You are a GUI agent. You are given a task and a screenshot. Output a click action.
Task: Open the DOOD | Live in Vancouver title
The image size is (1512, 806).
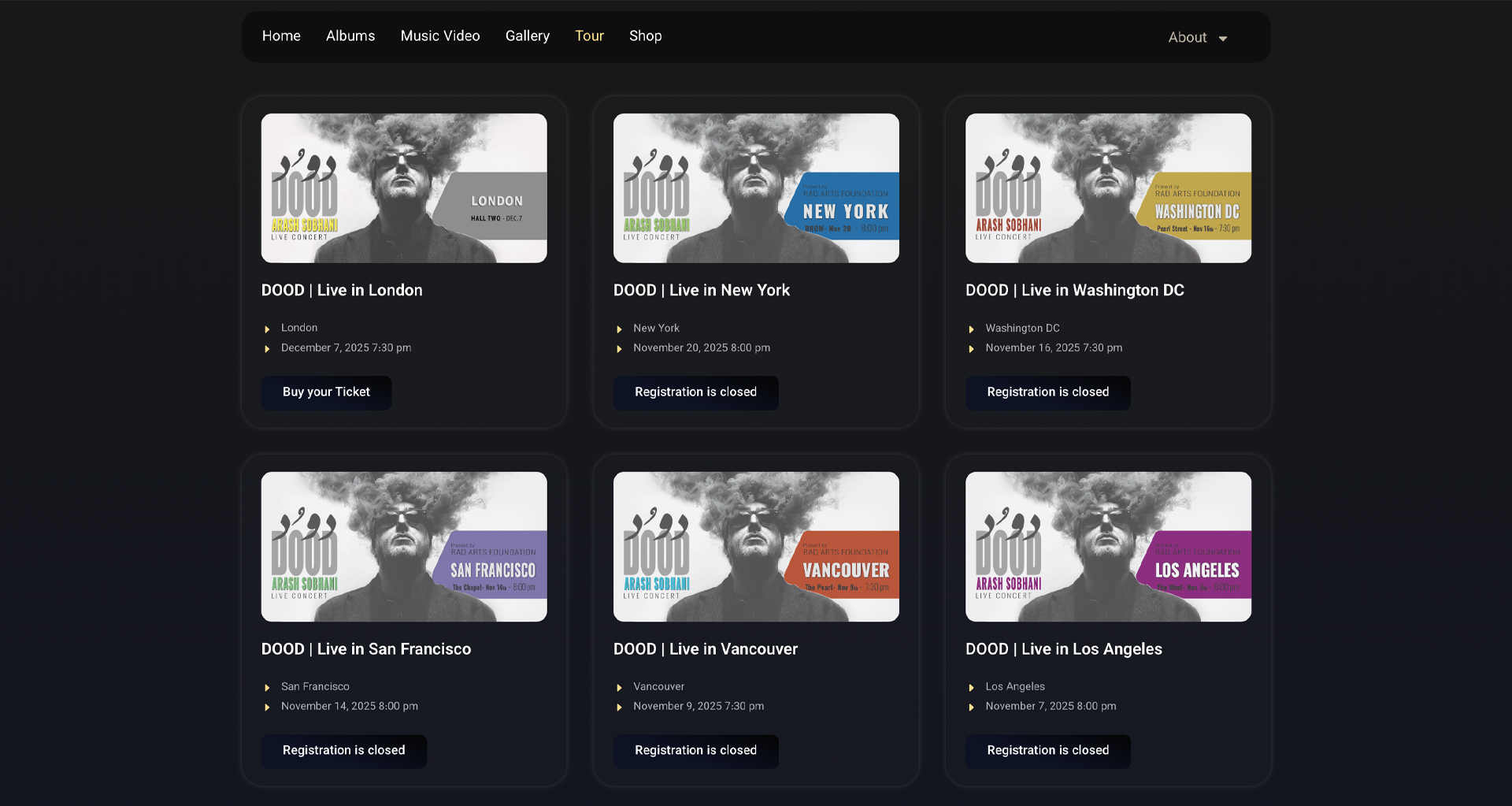click(706, 649)
